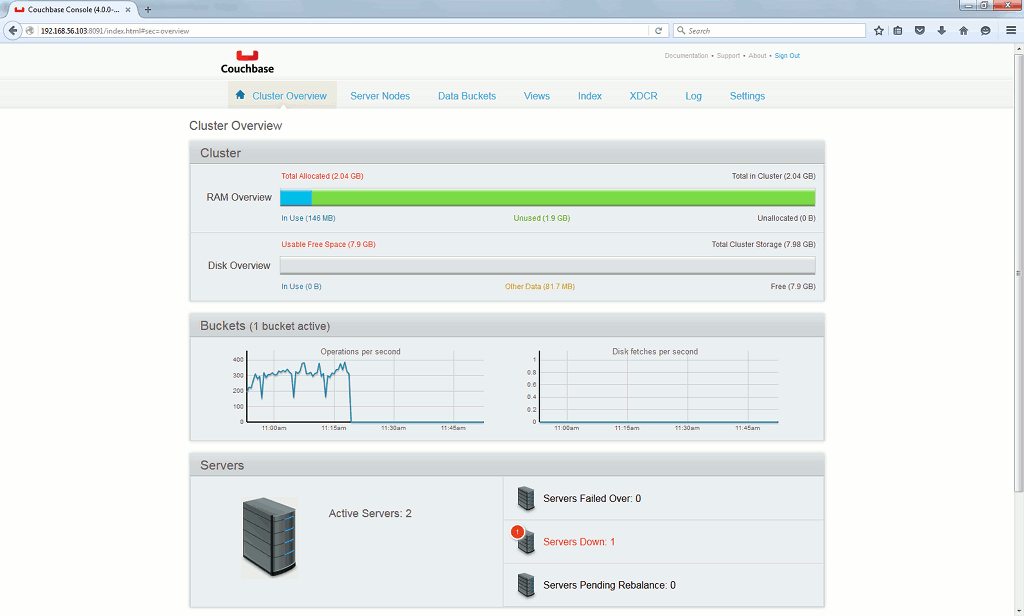1024x616 pixels.
Task: Open the Documentation link
Action: pyautogui.click(x=686, y=56)
